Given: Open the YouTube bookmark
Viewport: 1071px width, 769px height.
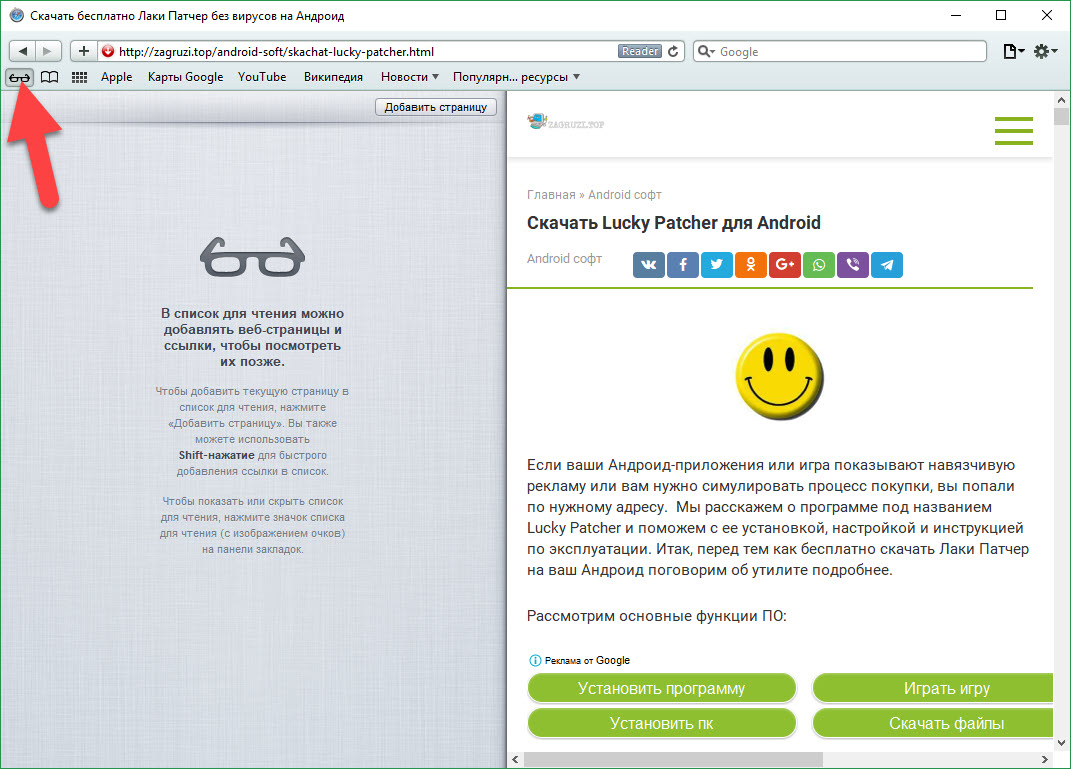Looking at the screenshot, I should 262,77.
